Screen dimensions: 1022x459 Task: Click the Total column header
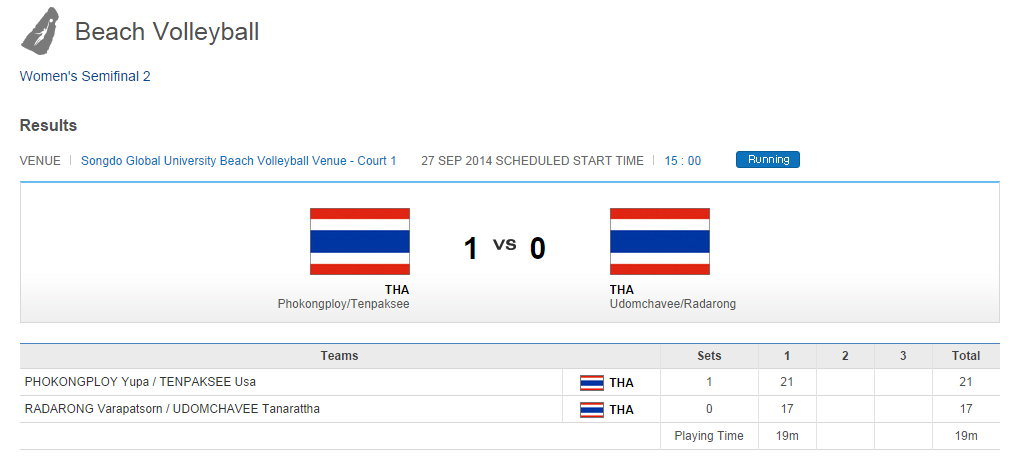coord(965,356)
